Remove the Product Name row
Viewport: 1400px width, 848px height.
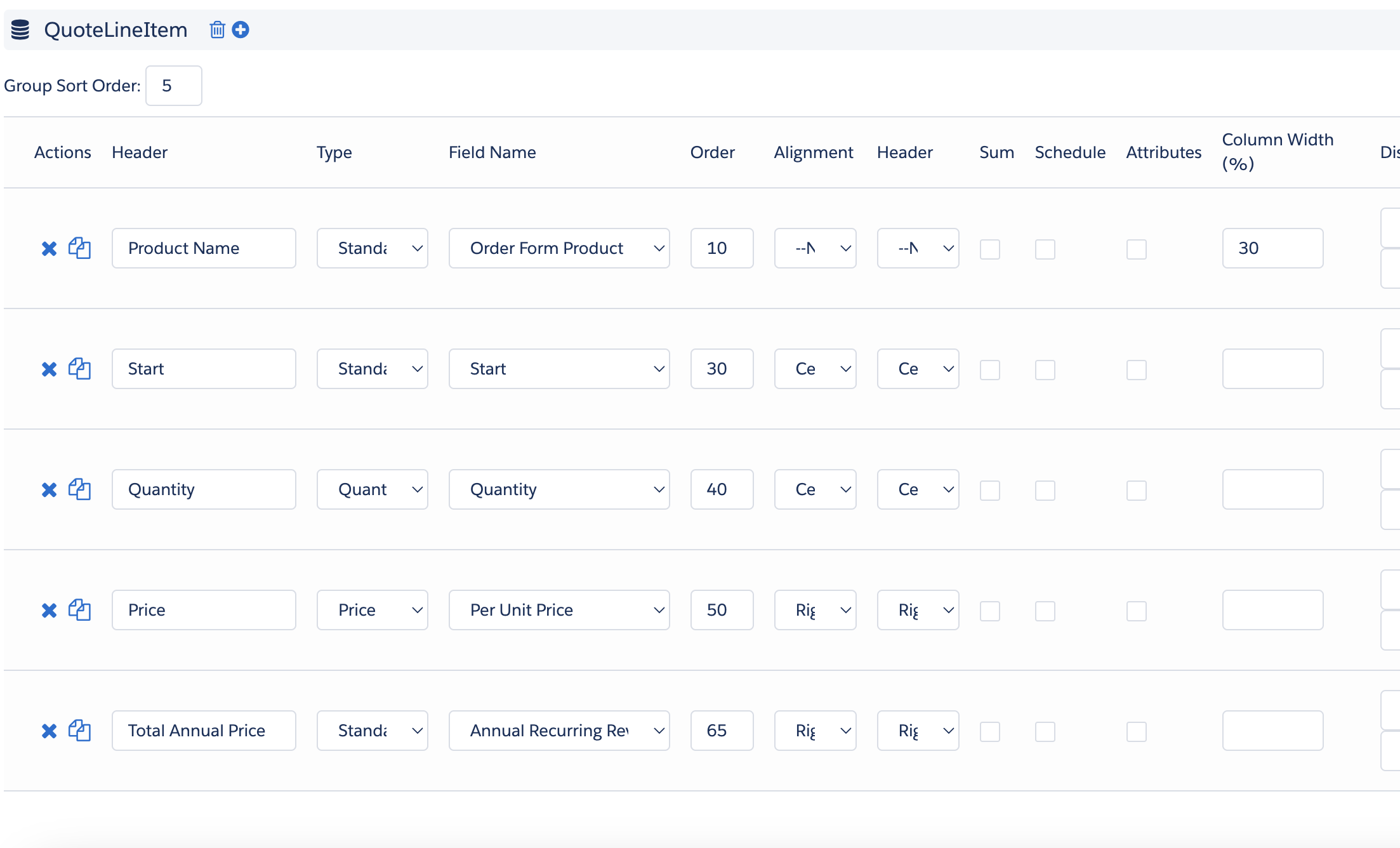point(49,248)
